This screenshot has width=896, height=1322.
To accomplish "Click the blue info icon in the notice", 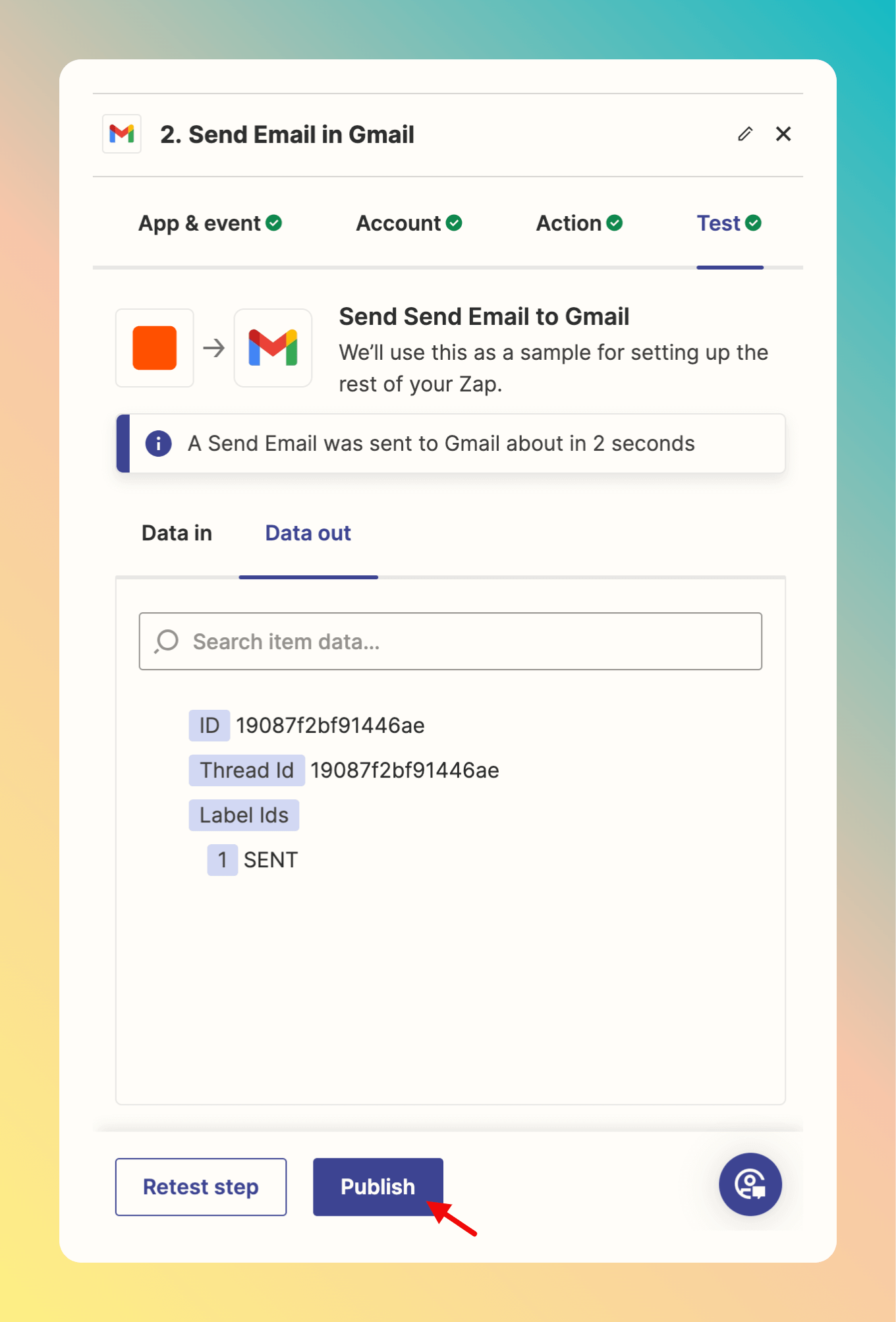I will point(158,444).
